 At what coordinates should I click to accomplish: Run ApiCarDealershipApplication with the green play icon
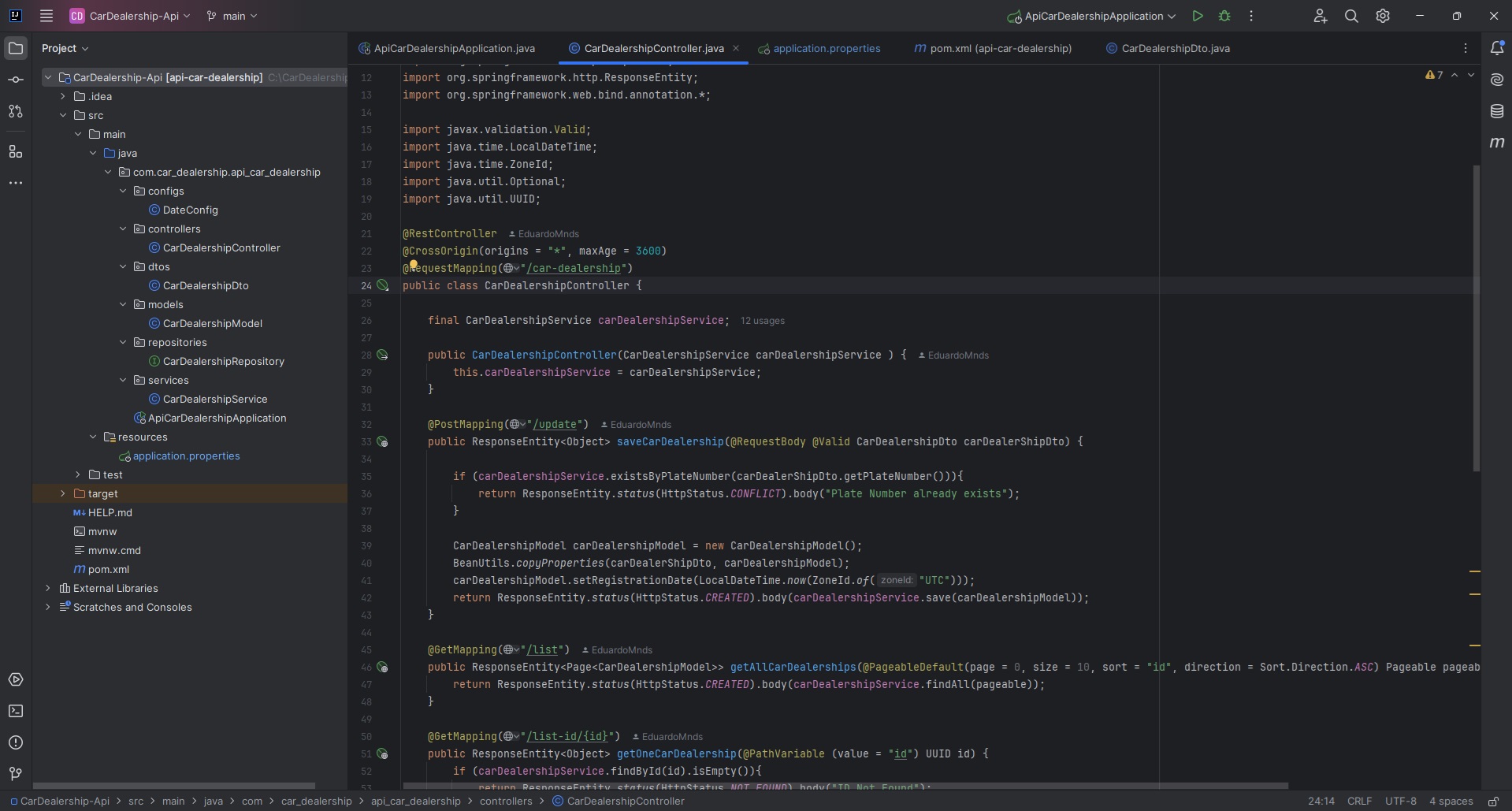tap(1197, 16)
